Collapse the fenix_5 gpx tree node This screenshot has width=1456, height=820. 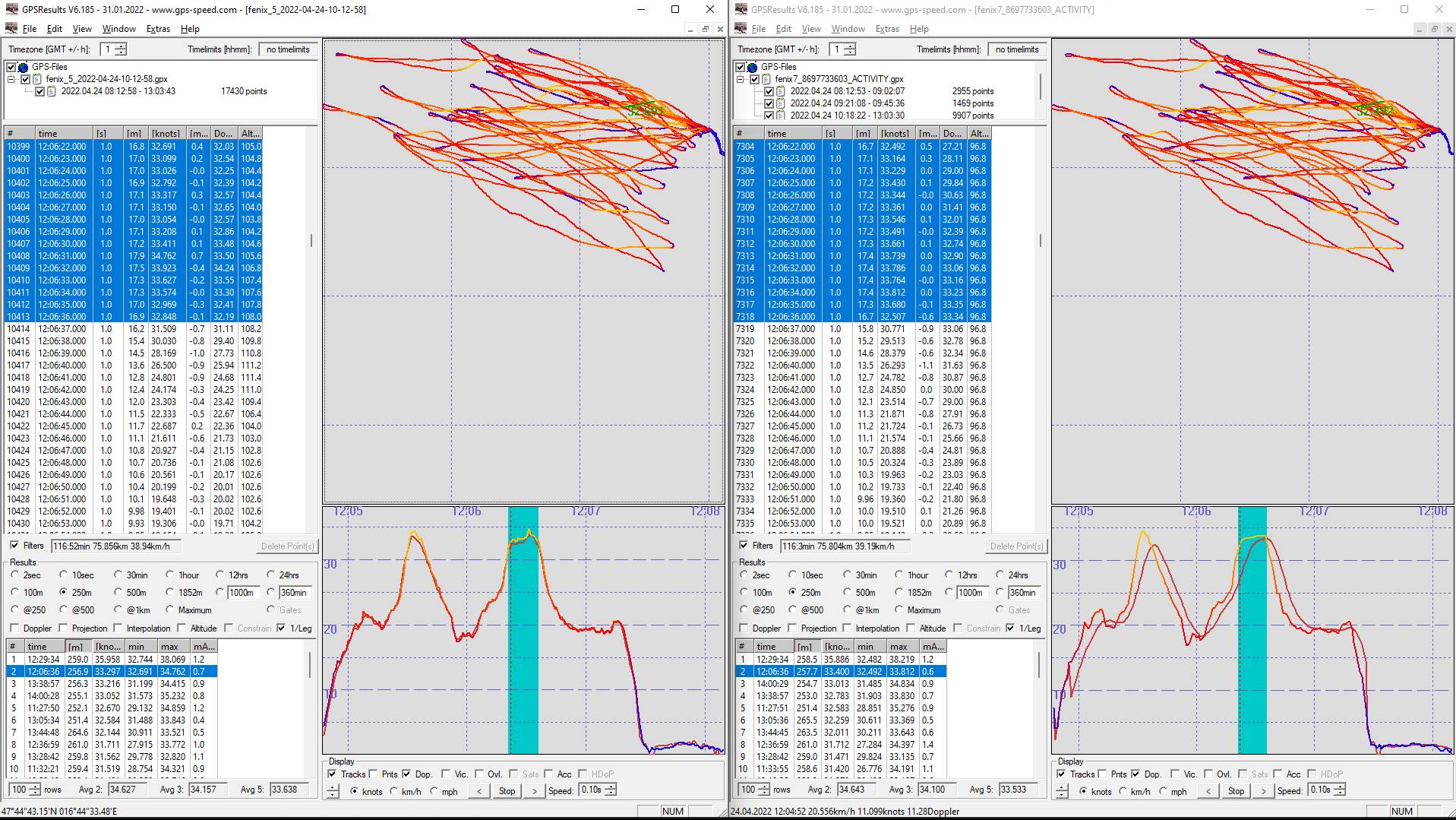(x=11, y=79)
